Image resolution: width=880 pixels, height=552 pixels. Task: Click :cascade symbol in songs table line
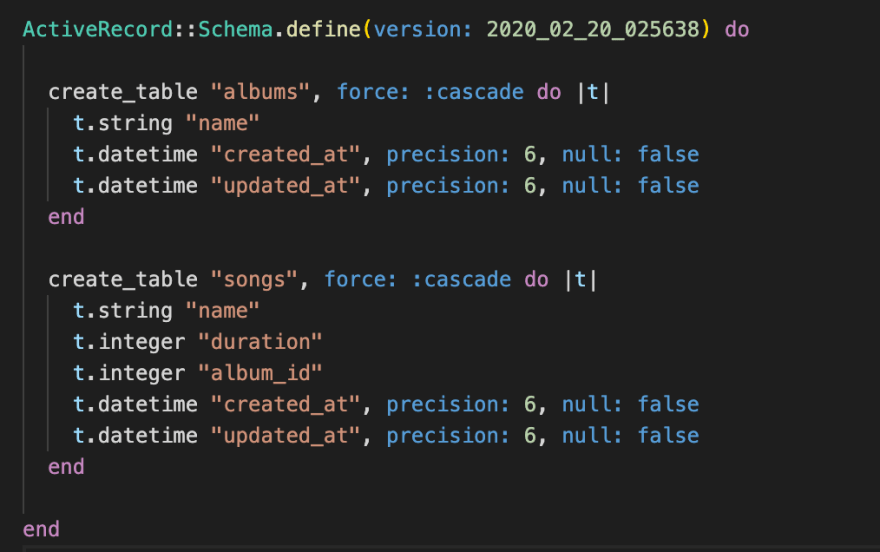(x=461, y=279)
